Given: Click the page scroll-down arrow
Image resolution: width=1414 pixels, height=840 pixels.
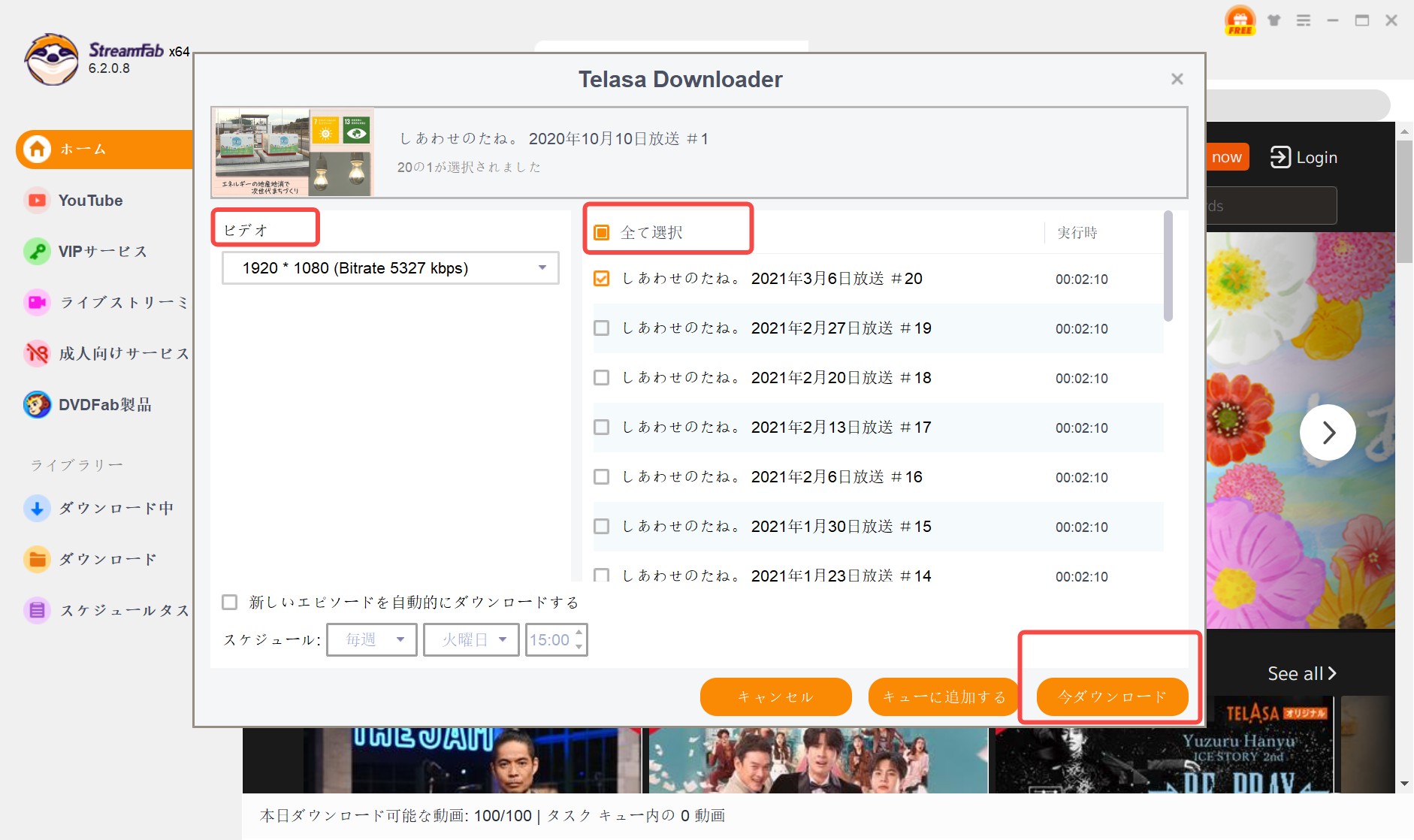Looking at the screenshot, I should [x=1404, y=784].
